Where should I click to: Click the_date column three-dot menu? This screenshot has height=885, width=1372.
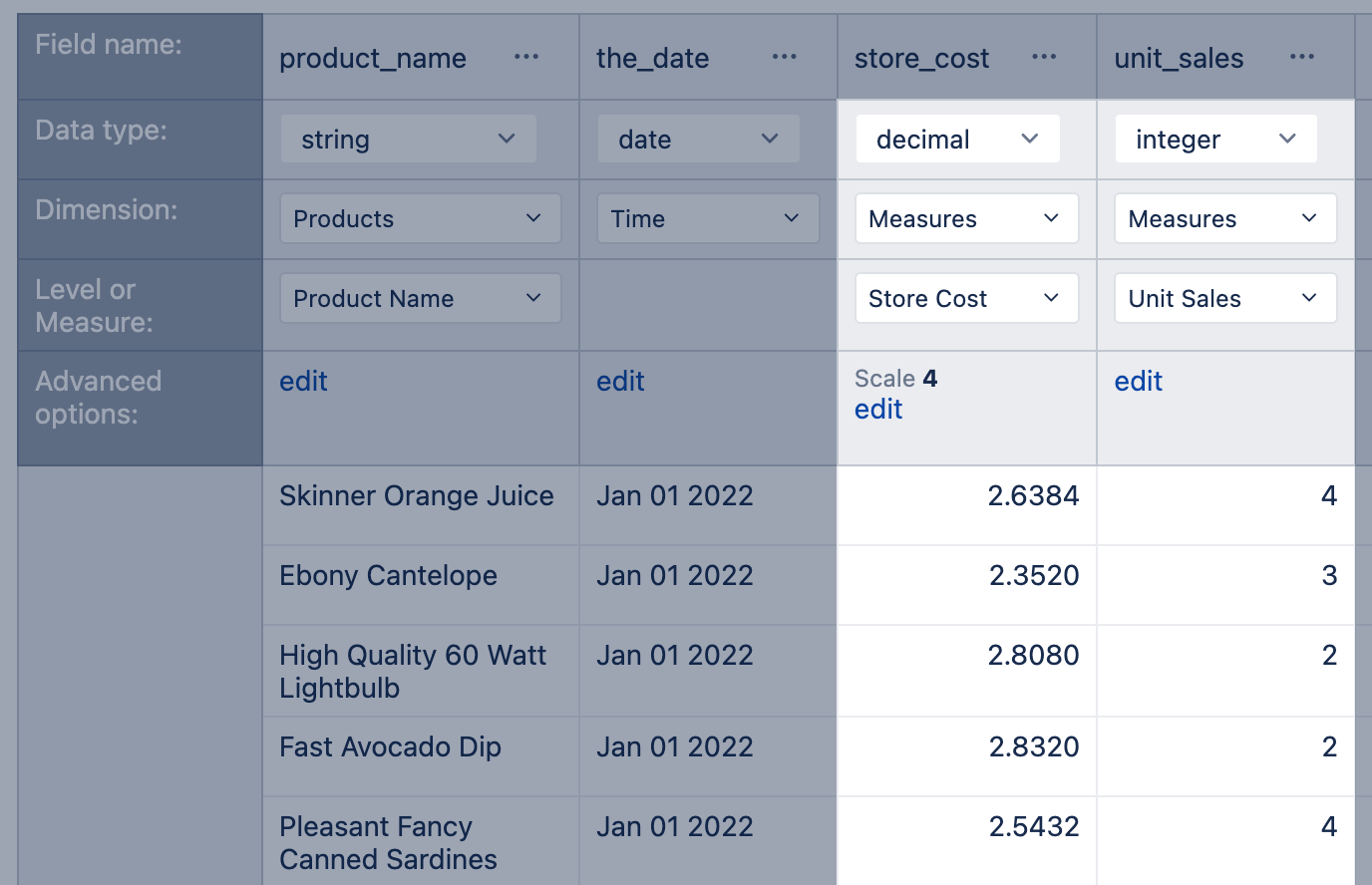click(x=784, y=58)
